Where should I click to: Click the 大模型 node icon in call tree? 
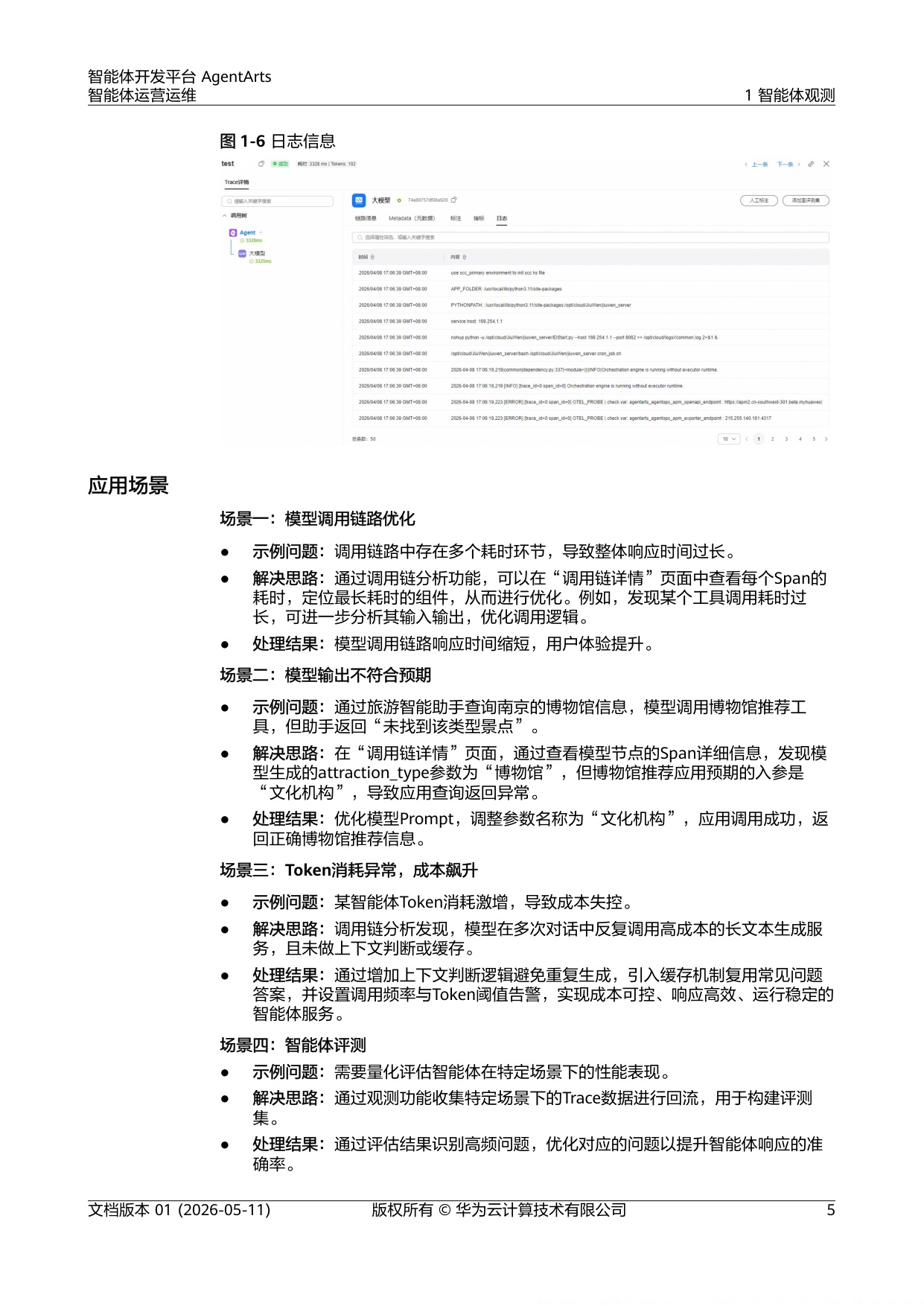point(242,254)
